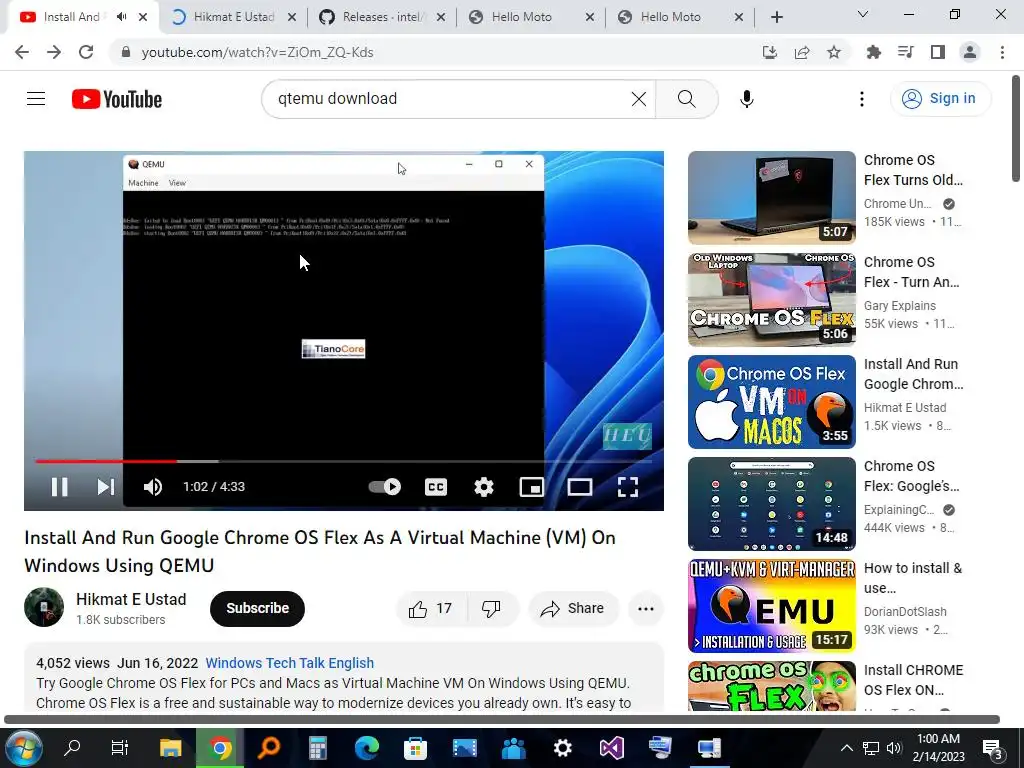Image resolution: width=1024 pixels, height=768 pixels.
Task: Pause the YouTube video
Action: [59, 487]
